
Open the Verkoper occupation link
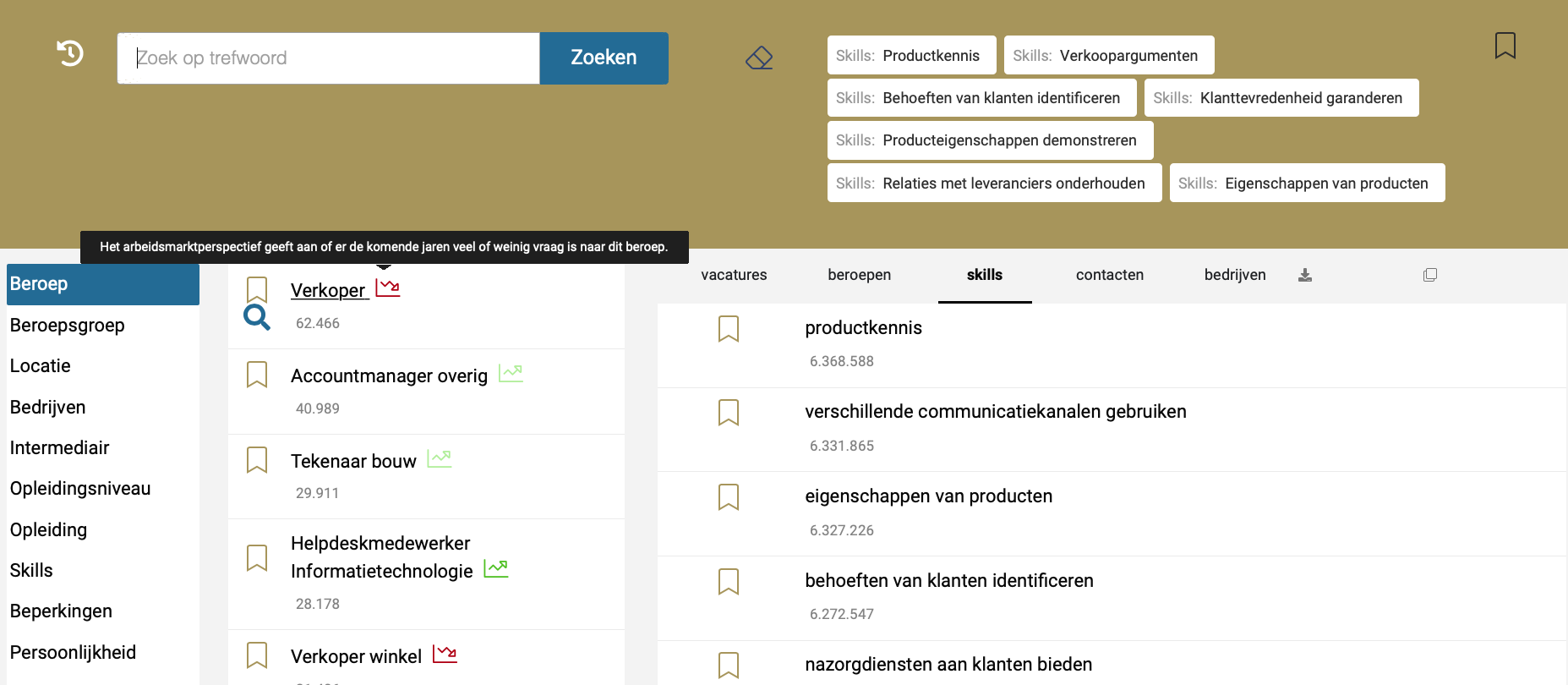click(x=328, y=291)
